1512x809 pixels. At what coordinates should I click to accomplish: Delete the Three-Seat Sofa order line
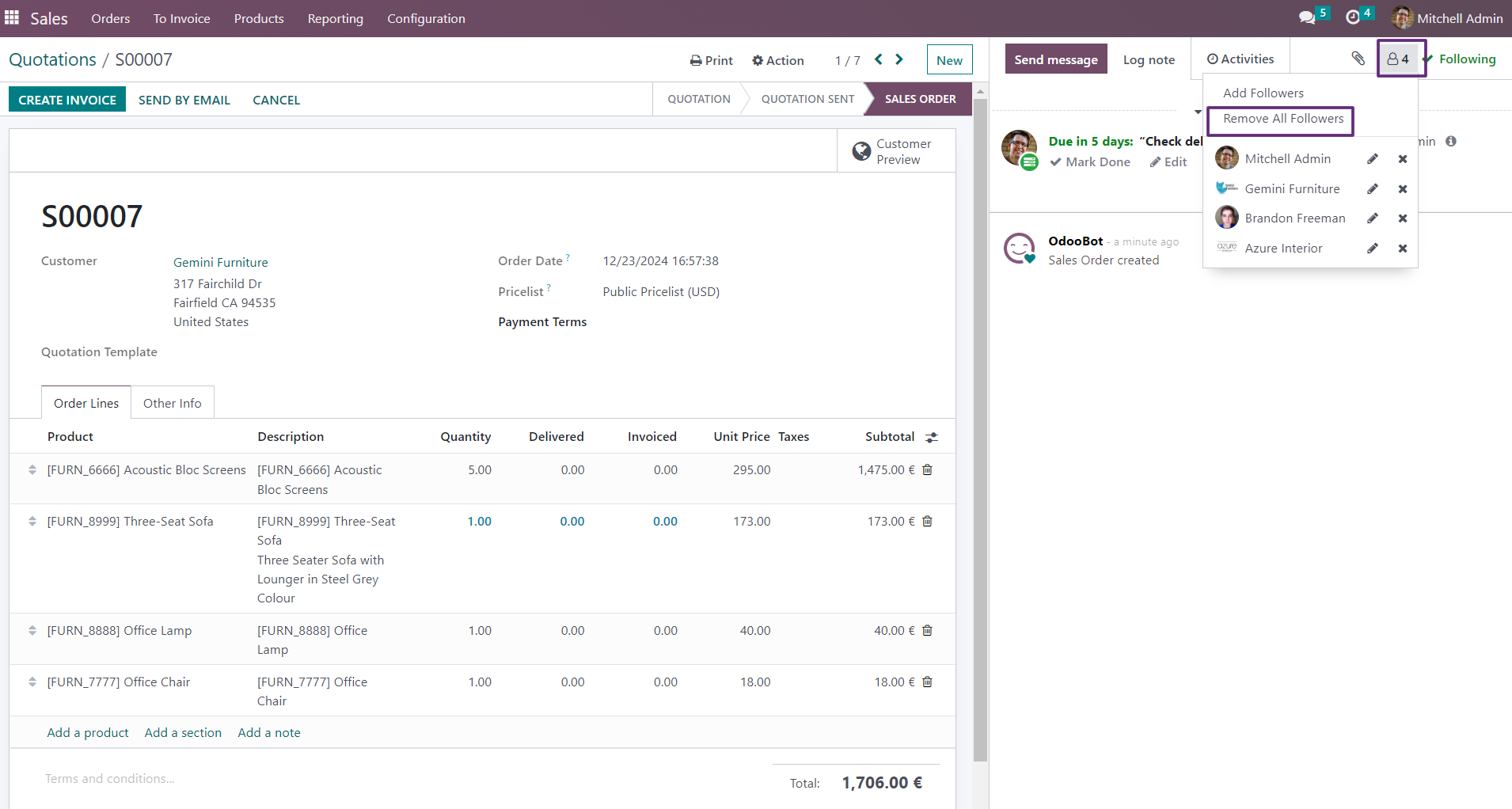(x=928, y=521)
